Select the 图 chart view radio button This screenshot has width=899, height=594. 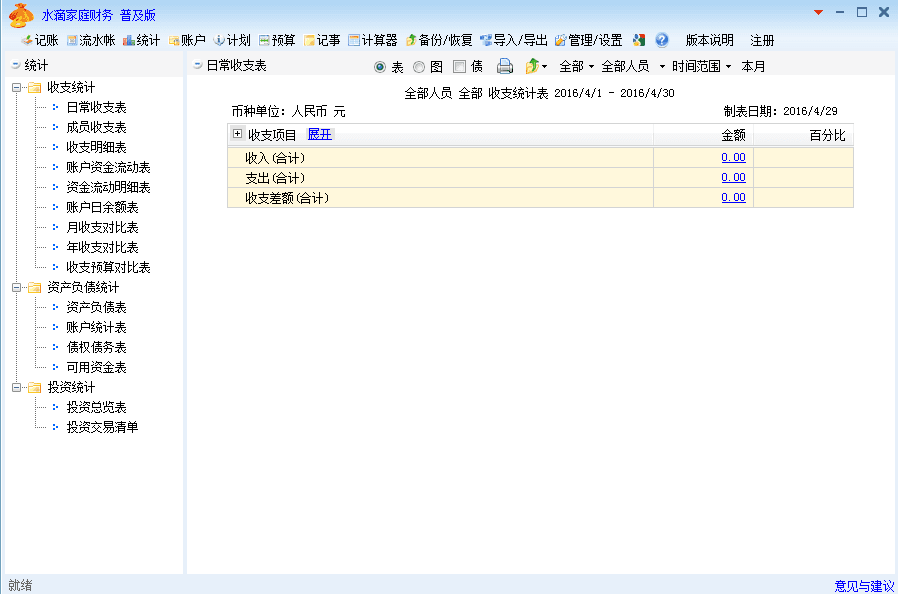(419, 67)
